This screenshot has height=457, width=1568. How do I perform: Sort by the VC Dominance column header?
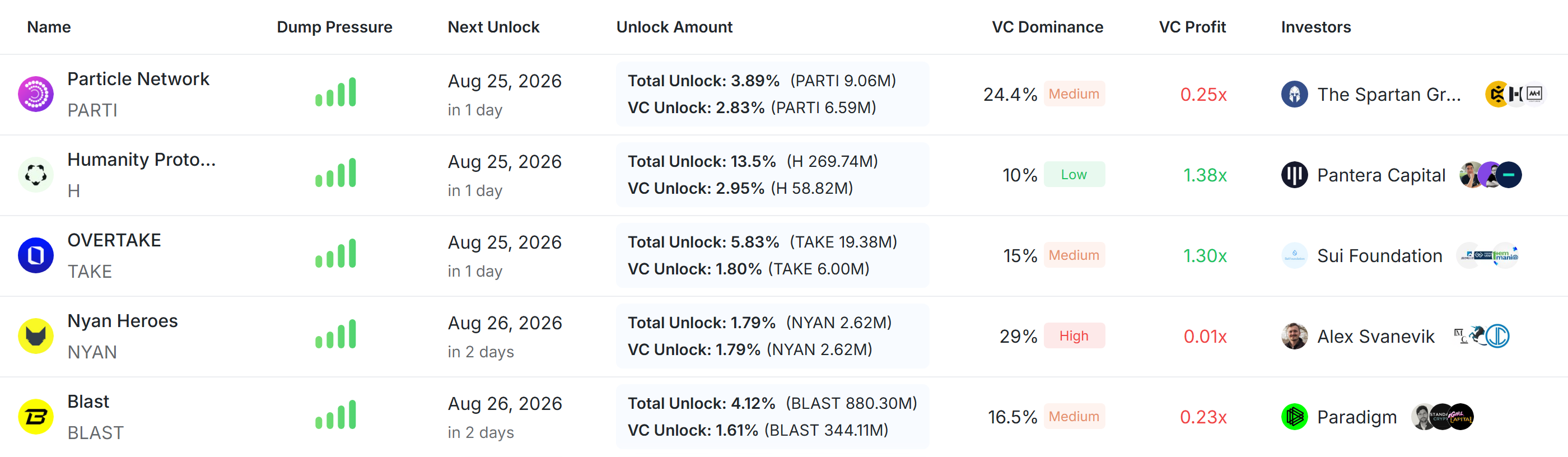pos(1047,27)
